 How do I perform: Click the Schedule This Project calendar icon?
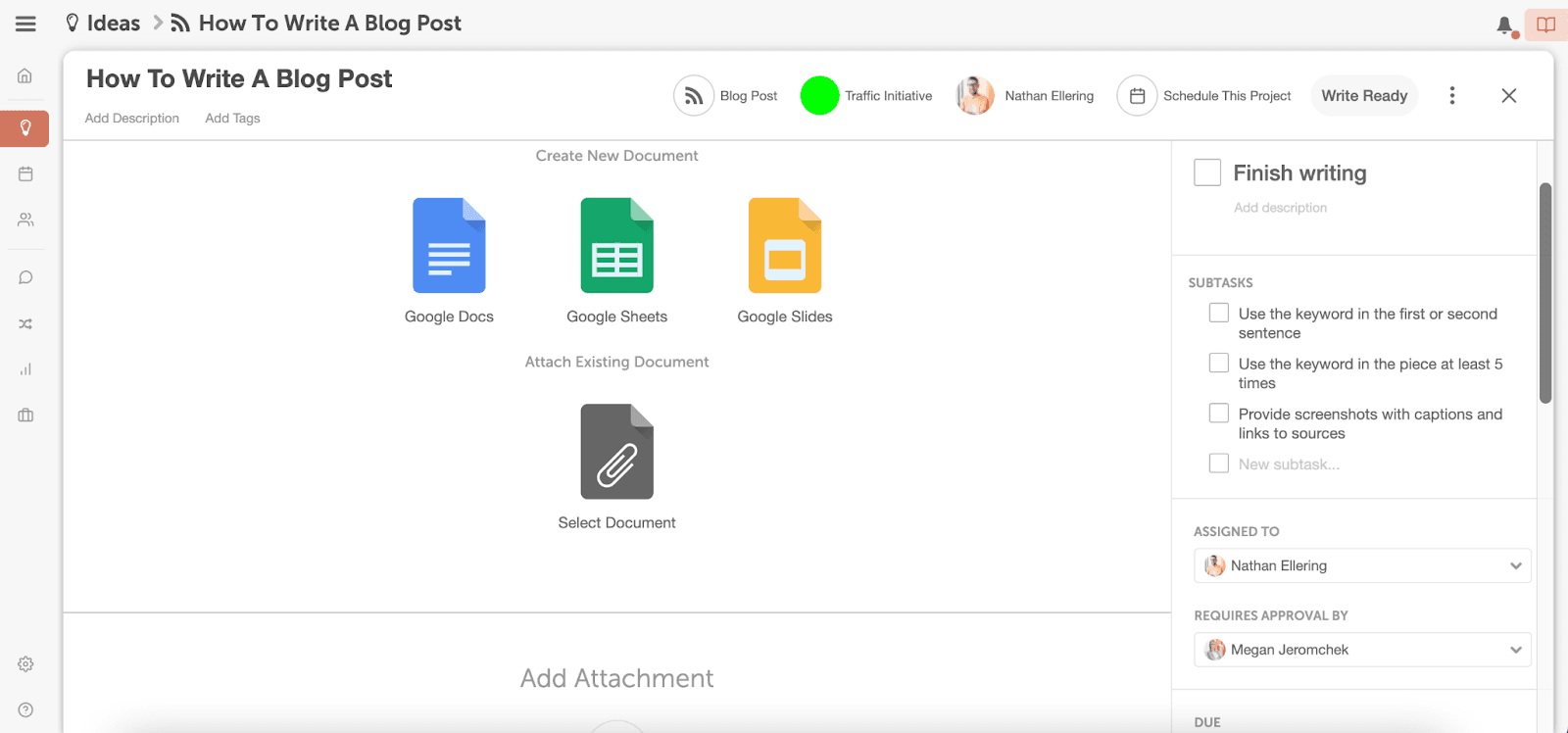click(x=1137, y=96)
